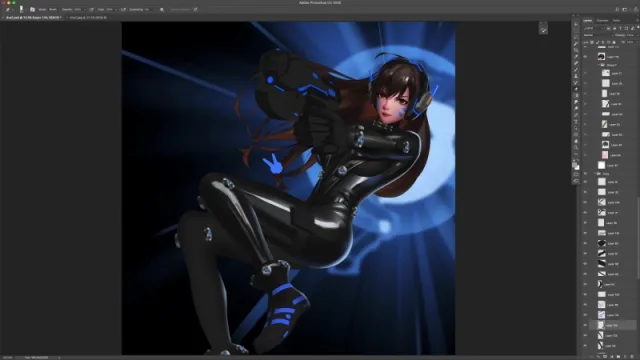This screenshot has height=360, width=640.
Task: Select the Zoom tool in toolbar
Action: [x=576, y=148]
